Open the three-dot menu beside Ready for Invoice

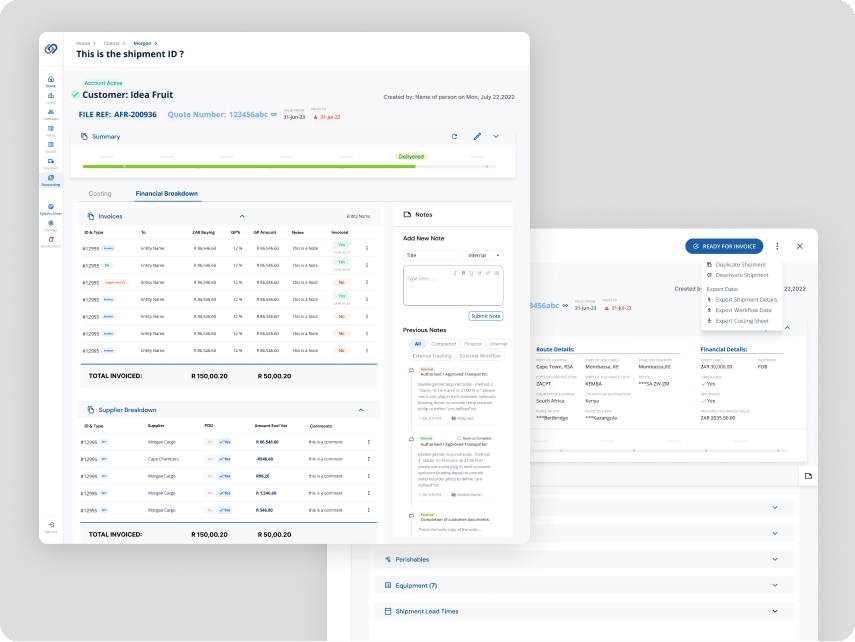(778, 246)
